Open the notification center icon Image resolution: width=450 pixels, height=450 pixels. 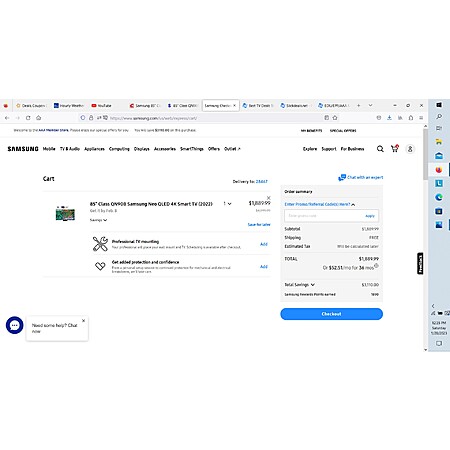pyautogui.click(x=439, y=343)
